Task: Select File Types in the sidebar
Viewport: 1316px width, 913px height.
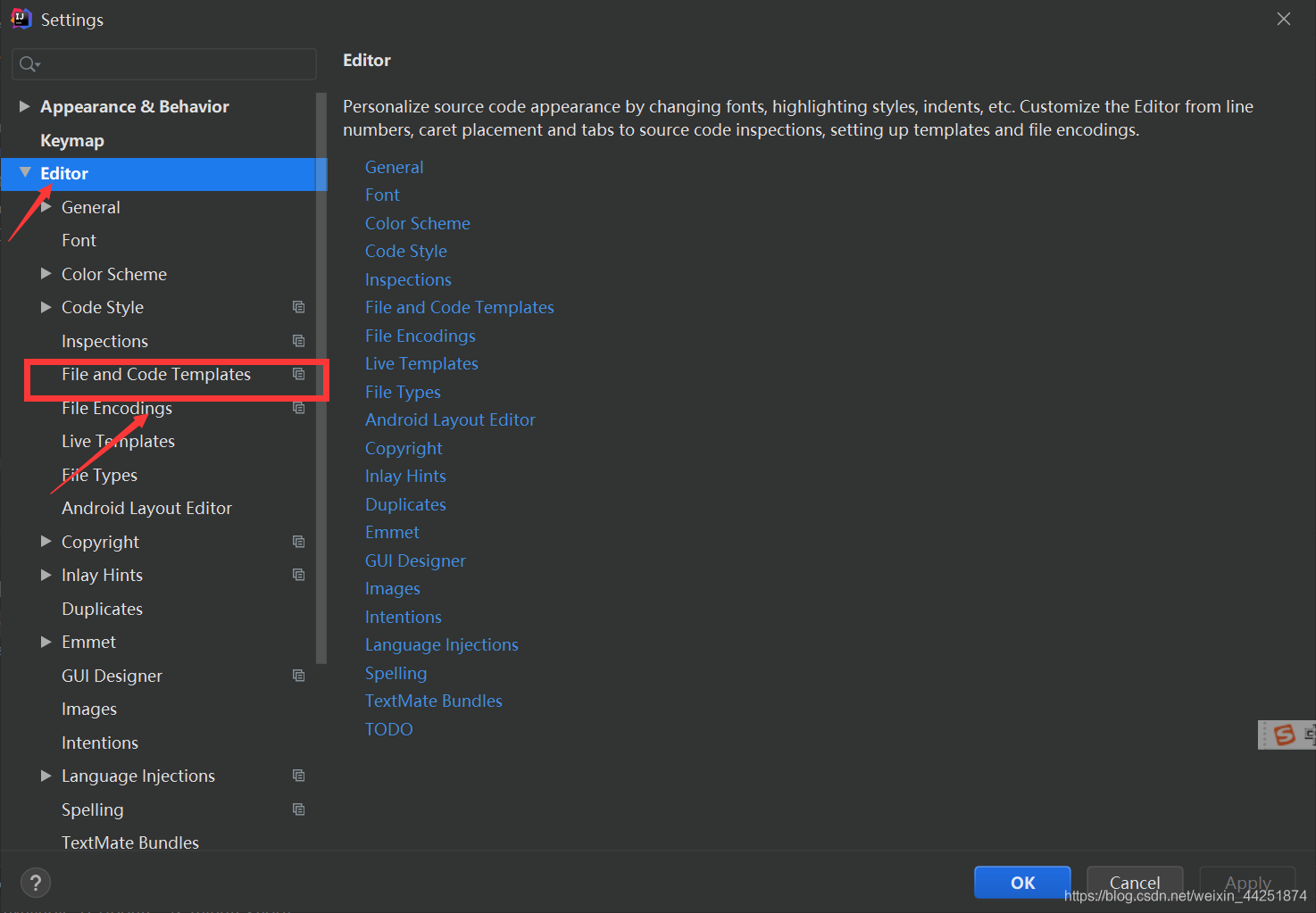Action: tap(99, 474)
